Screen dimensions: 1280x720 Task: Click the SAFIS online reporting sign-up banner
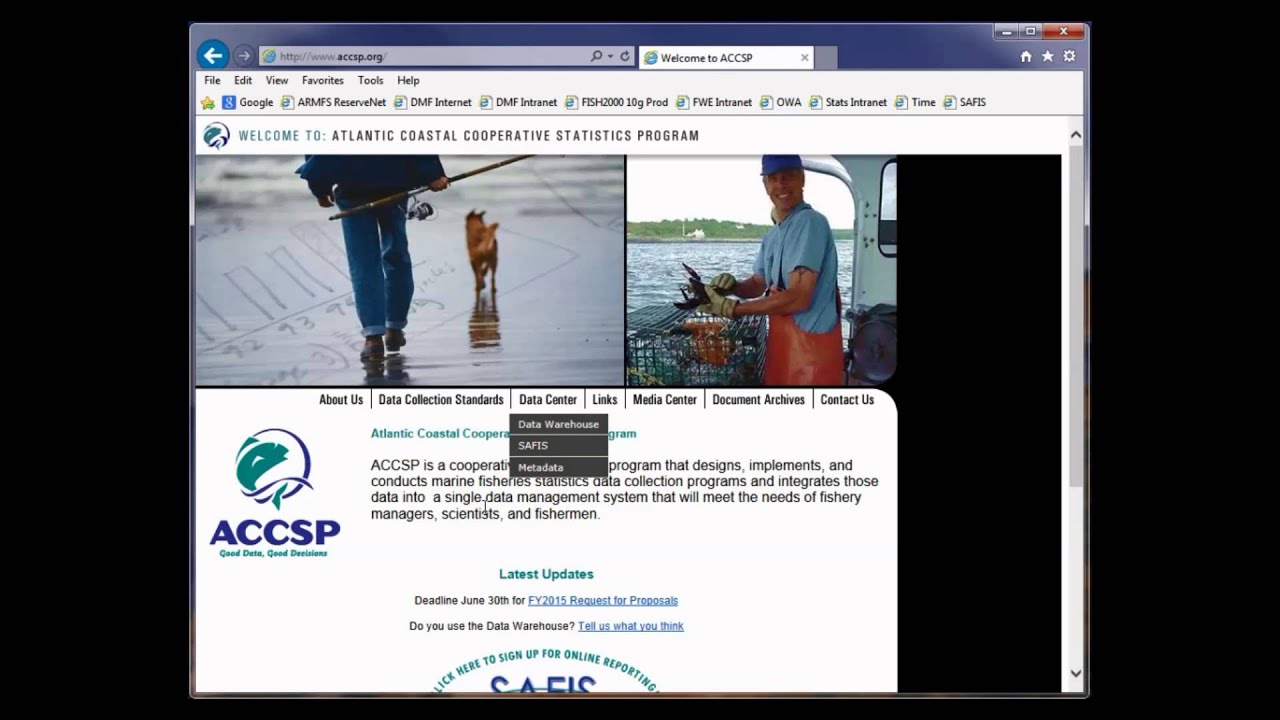click(x=546, y=669)
